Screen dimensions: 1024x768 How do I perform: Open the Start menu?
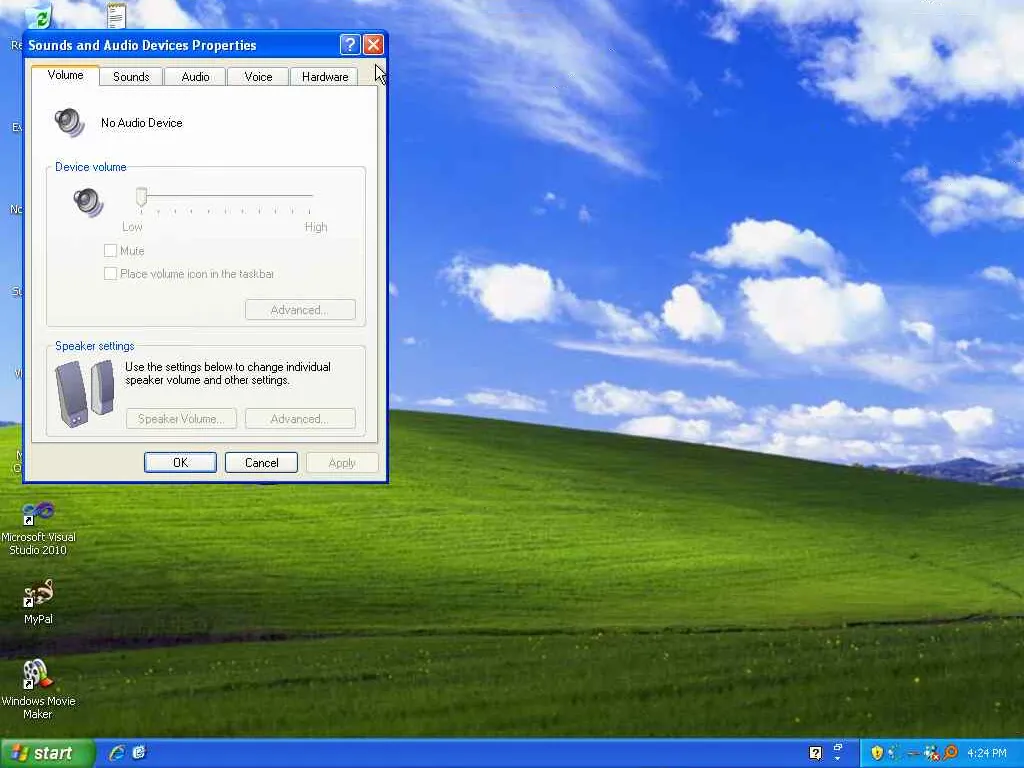click(47, 753)
